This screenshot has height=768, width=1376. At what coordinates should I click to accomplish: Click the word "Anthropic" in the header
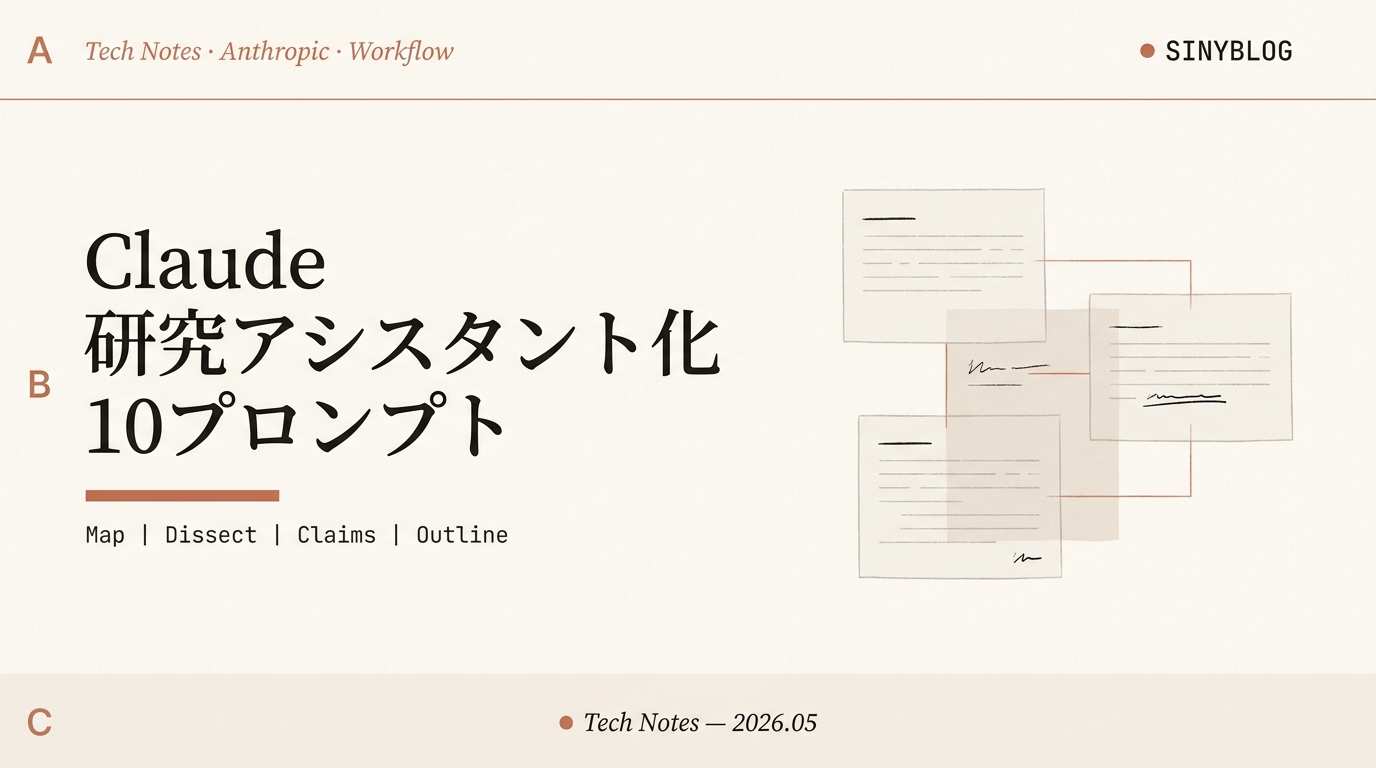[x=274, y=51]
